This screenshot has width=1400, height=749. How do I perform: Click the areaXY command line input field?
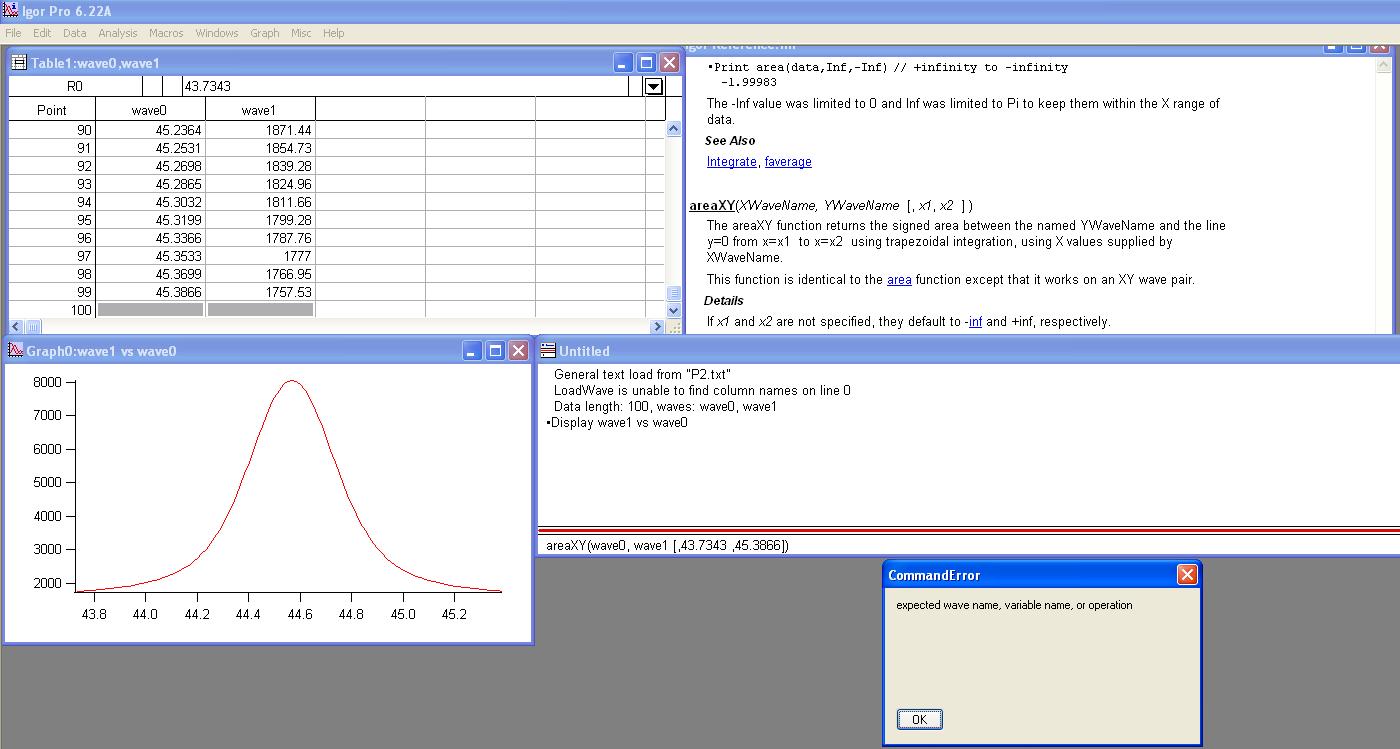[700, 545]
